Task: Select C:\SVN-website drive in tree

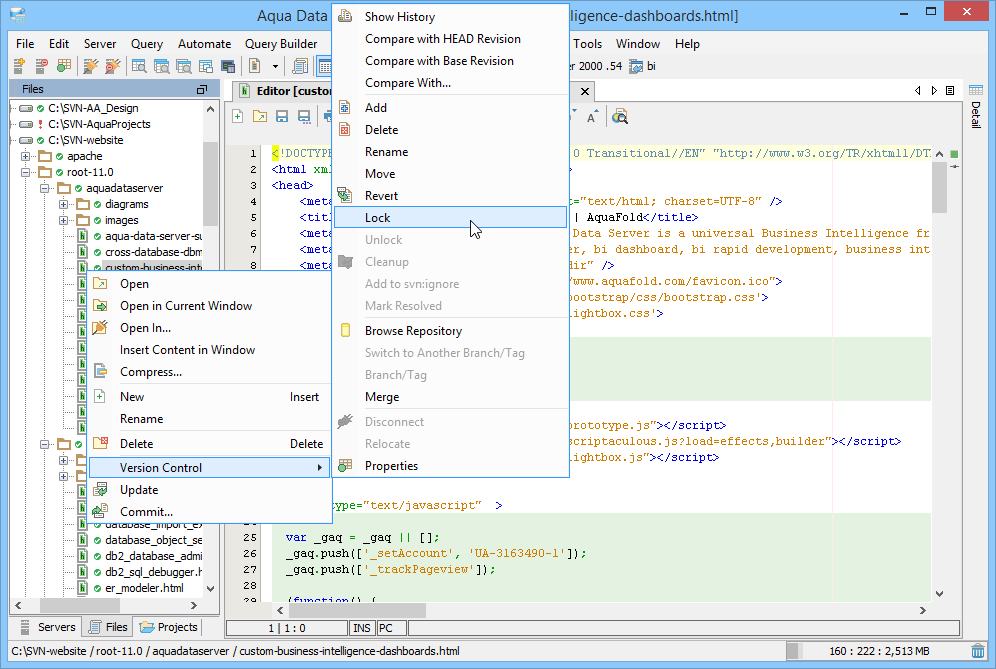Action: 85,140
